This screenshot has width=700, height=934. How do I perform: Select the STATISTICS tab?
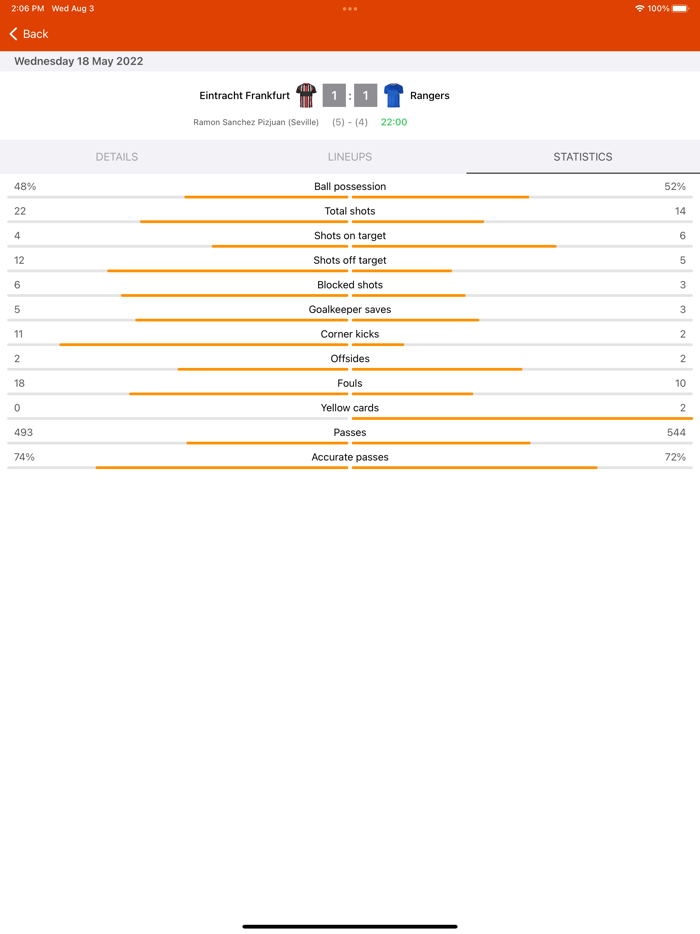pyautogui.click(x=582, y=157)
